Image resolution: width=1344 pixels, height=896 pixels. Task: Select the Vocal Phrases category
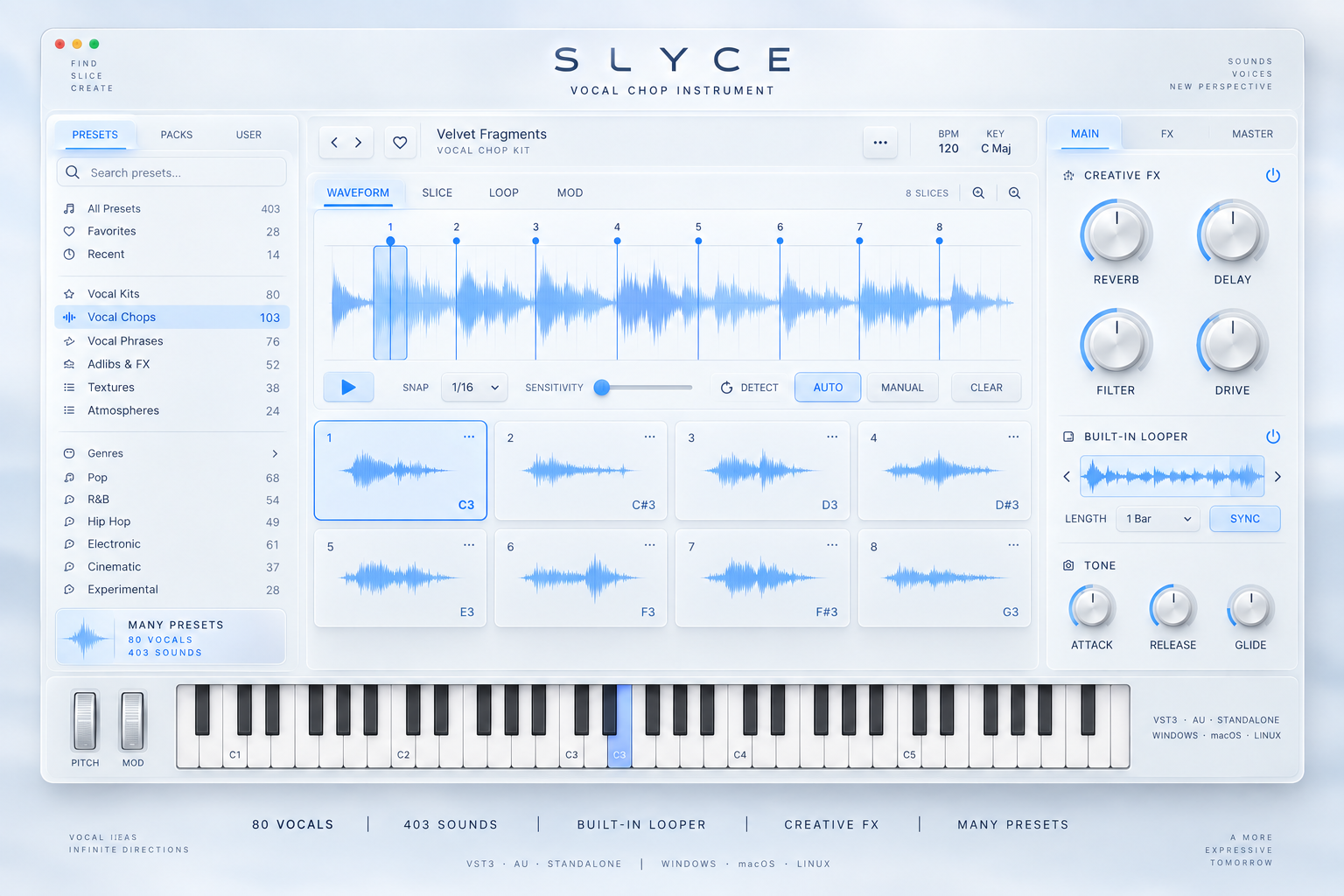(x=172, y=341)
